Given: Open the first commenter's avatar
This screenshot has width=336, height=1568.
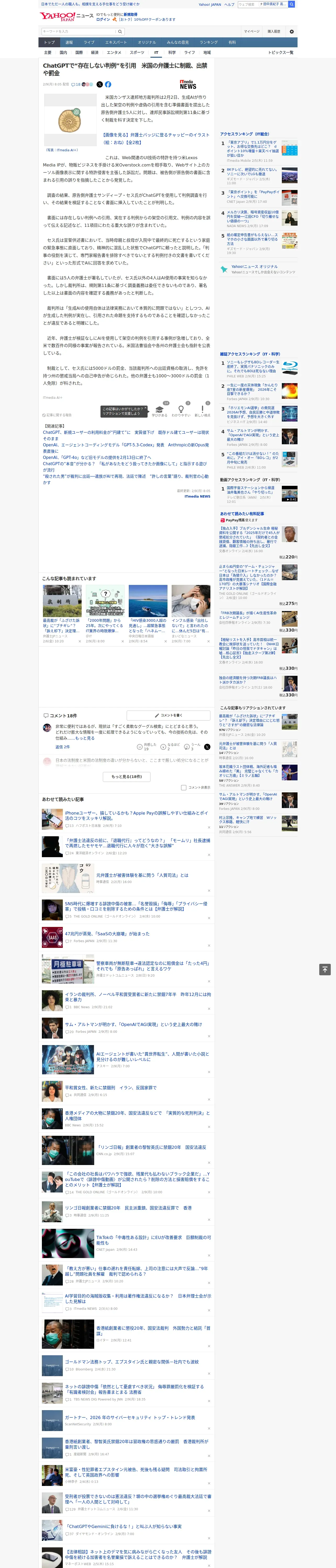Looking at the screenshot, I should (47, 727).
